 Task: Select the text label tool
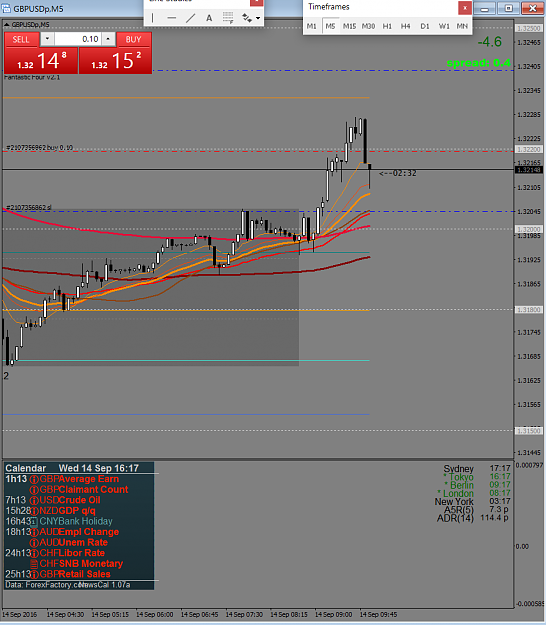pyautogui.click(x=209, y=18)
